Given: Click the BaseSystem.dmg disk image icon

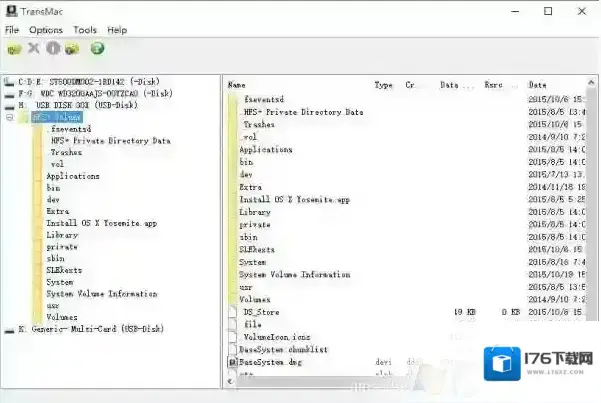Looking at the screenshot, I should pyautogui.click(x=233, y=362).
